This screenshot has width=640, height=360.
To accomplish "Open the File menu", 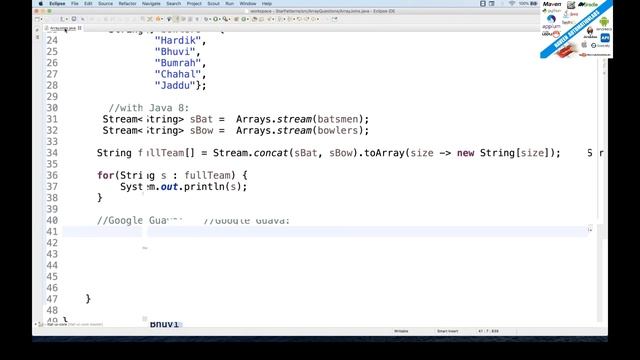I will [75, 3].
